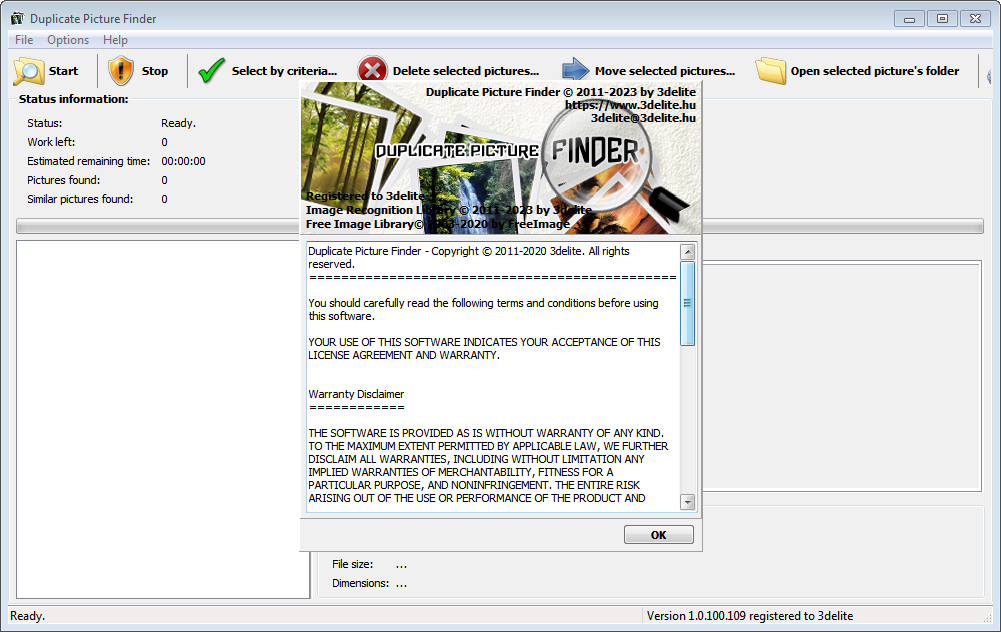Click the Stop shield icon
The height and width of the screenshot is (632, 1001).
click(121, 71)
